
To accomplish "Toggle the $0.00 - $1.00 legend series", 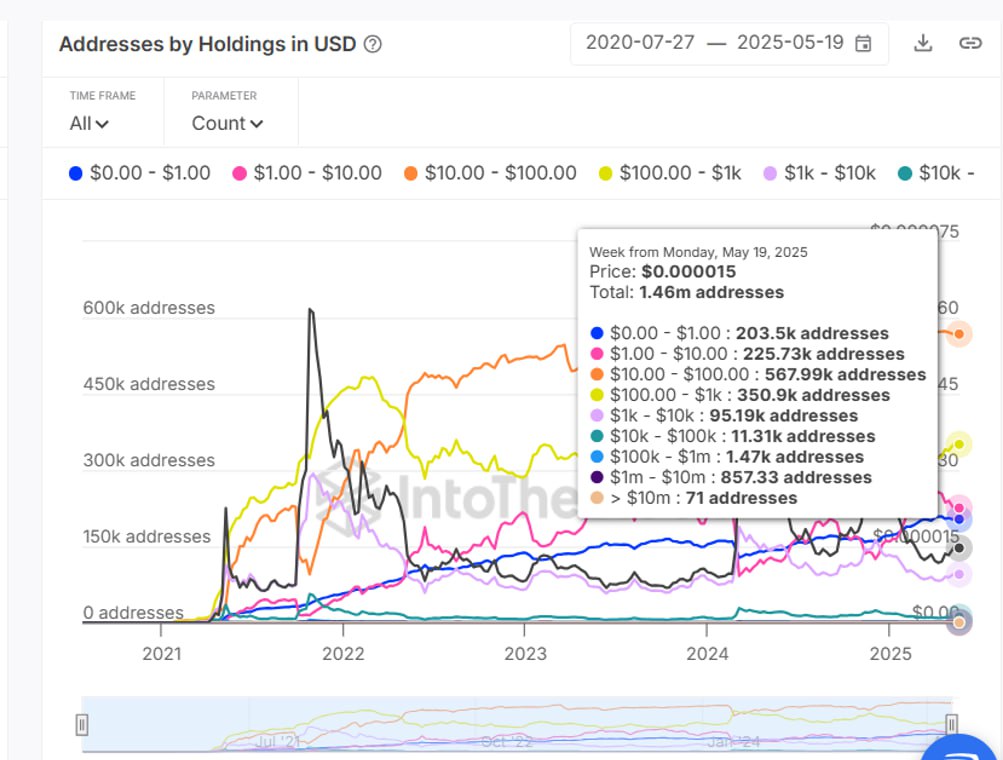I will (x=139, y=173).
